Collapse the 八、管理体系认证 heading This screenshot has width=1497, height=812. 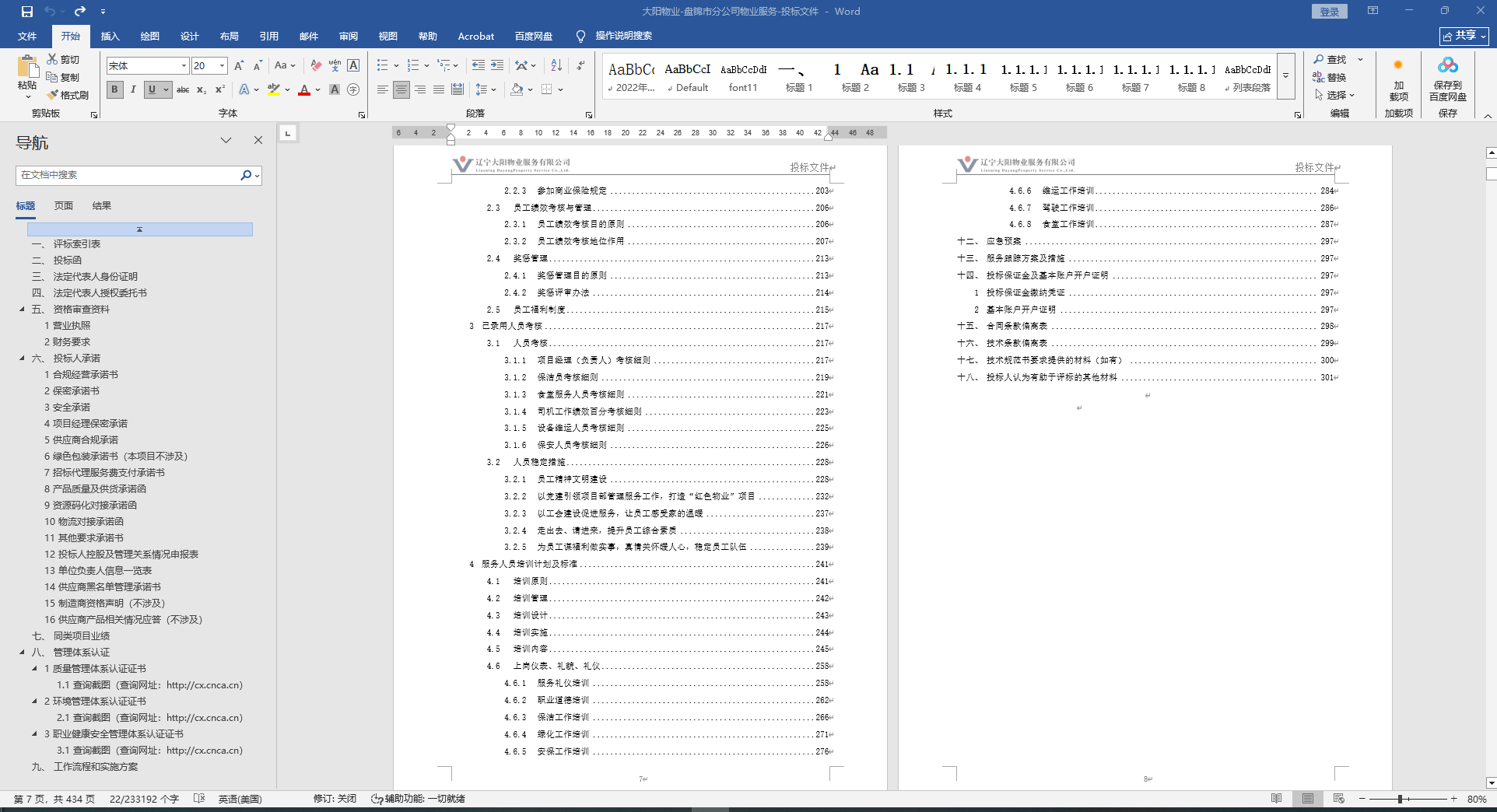22,653
